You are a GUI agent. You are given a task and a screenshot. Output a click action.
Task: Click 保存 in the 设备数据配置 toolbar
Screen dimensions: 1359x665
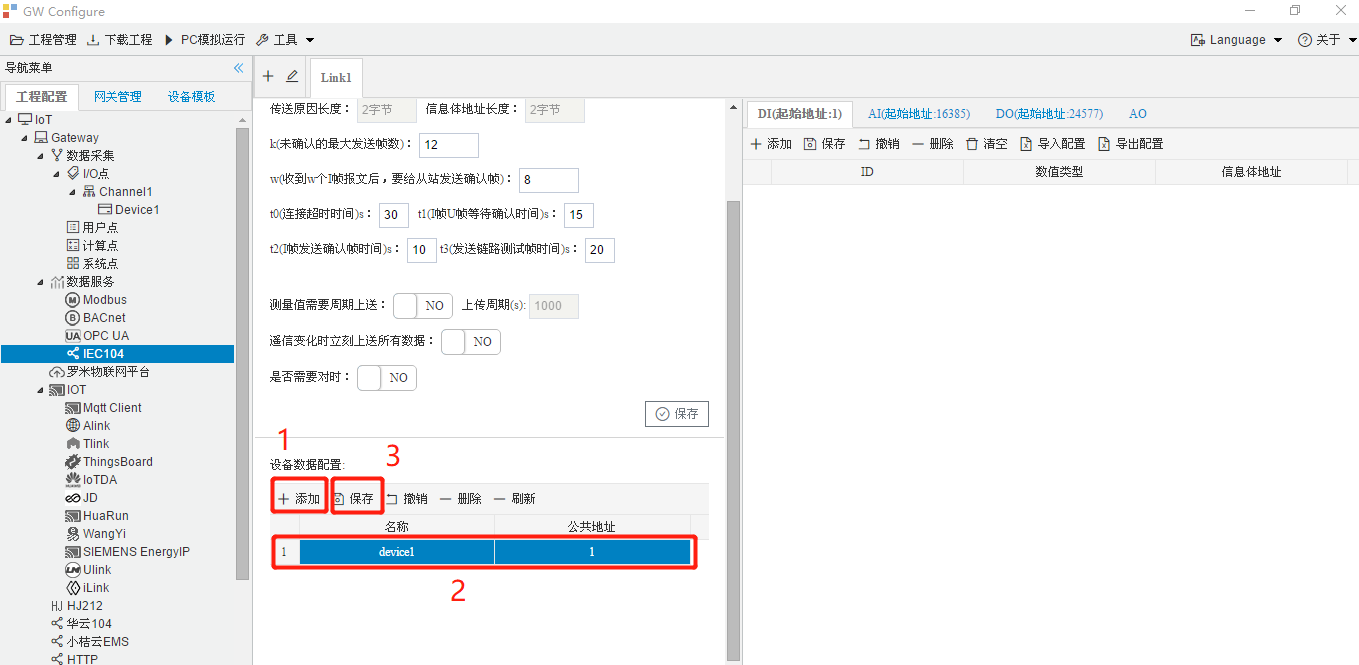coord(353,499)
